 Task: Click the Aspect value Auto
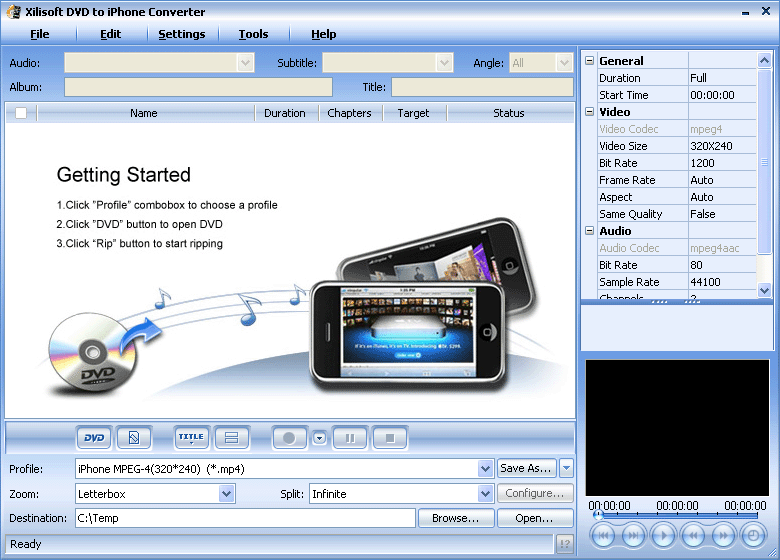point(722,197)
